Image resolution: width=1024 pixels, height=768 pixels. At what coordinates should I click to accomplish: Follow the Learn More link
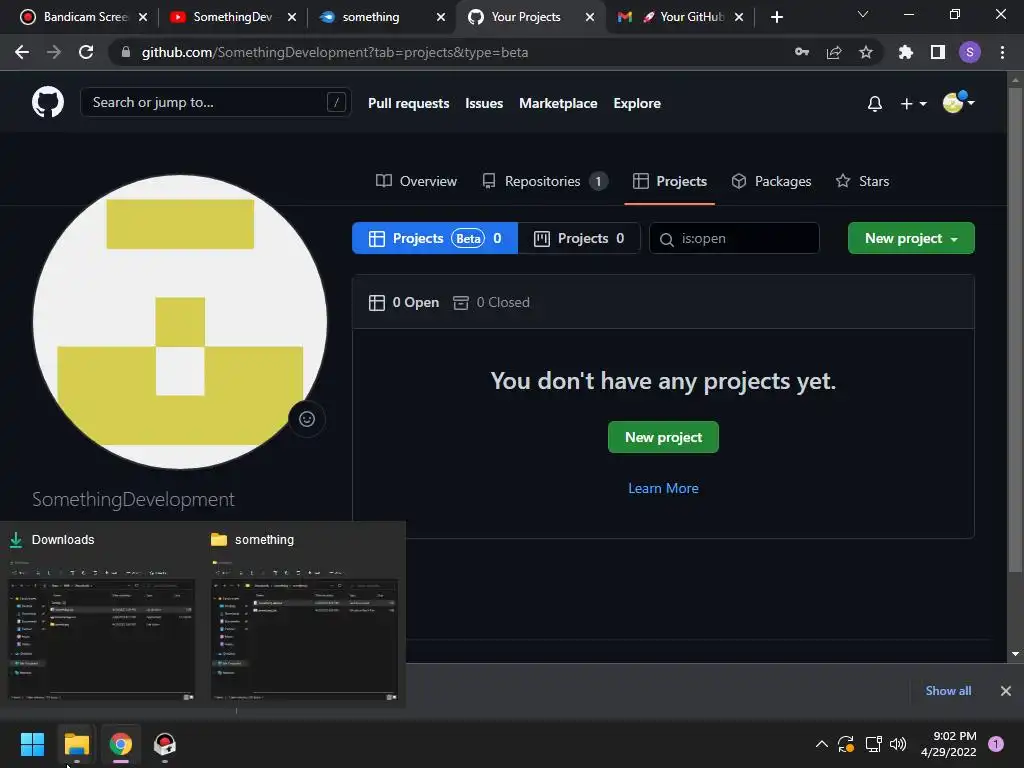point(663,488)
